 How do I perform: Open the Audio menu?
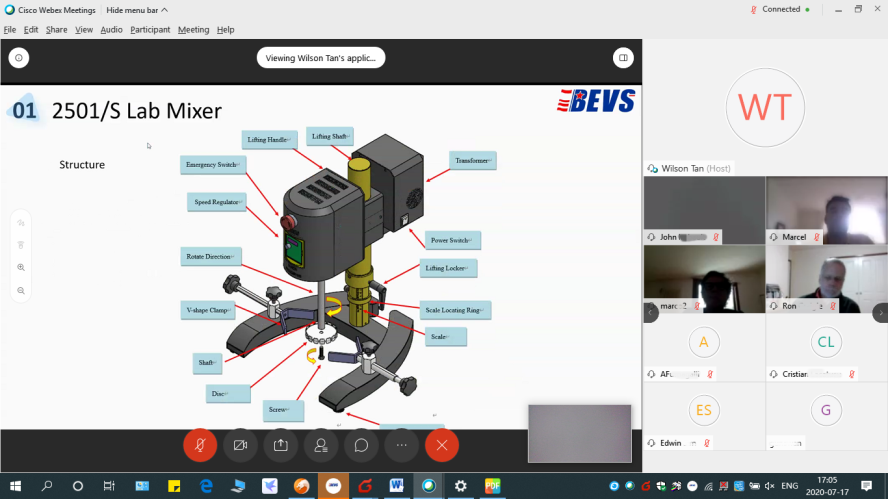[112, 29]
